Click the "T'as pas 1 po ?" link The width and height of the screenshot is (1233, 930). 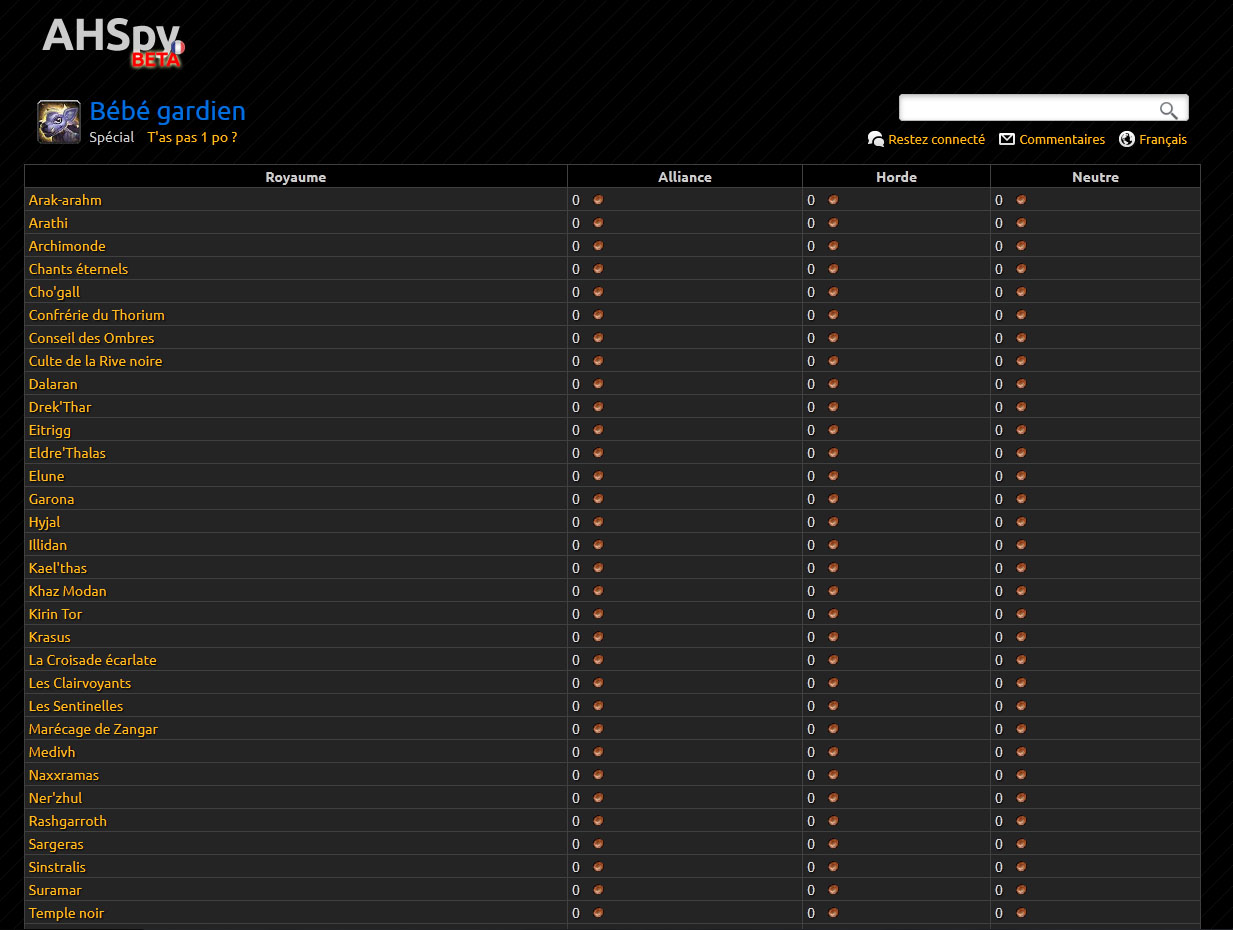(x=192, y=137)
